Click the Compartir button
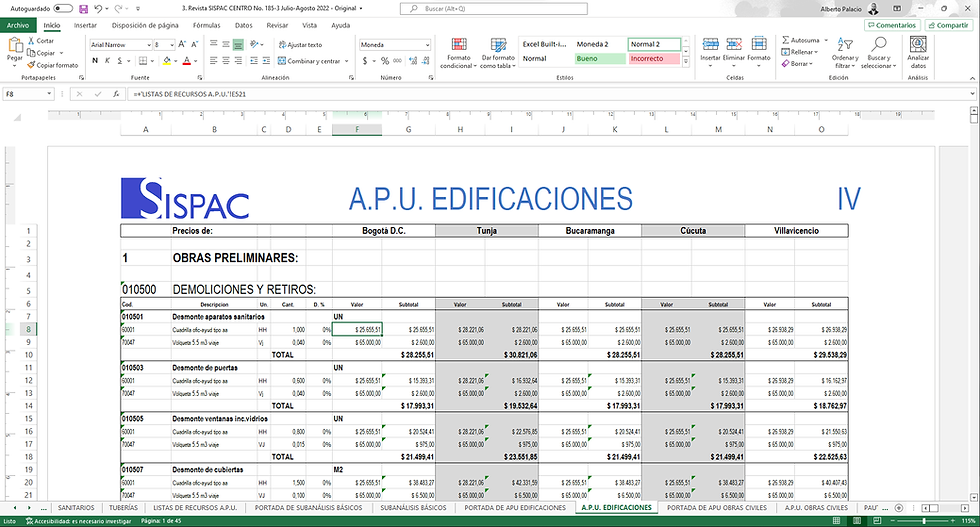This screenshot has height=527, width=980. 949,26
